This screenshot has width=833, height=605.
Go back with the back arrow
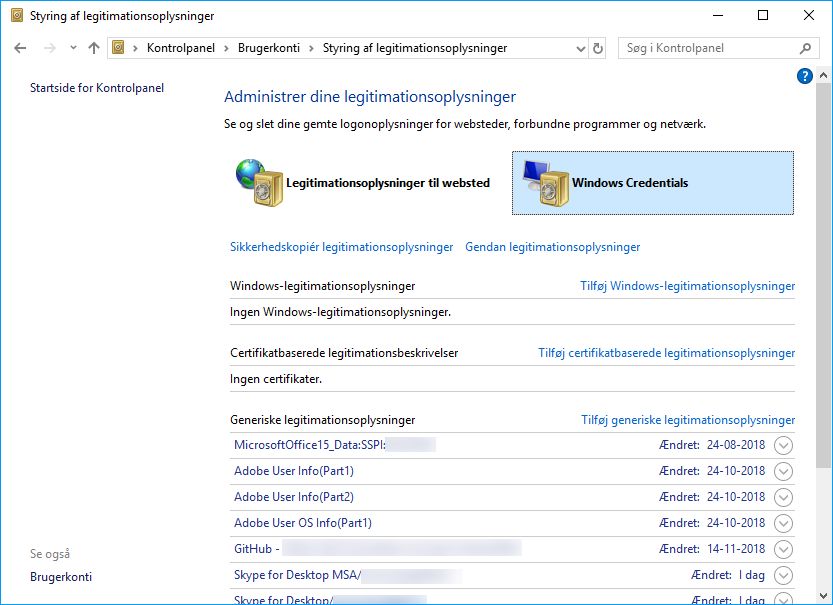click(20, 48)
